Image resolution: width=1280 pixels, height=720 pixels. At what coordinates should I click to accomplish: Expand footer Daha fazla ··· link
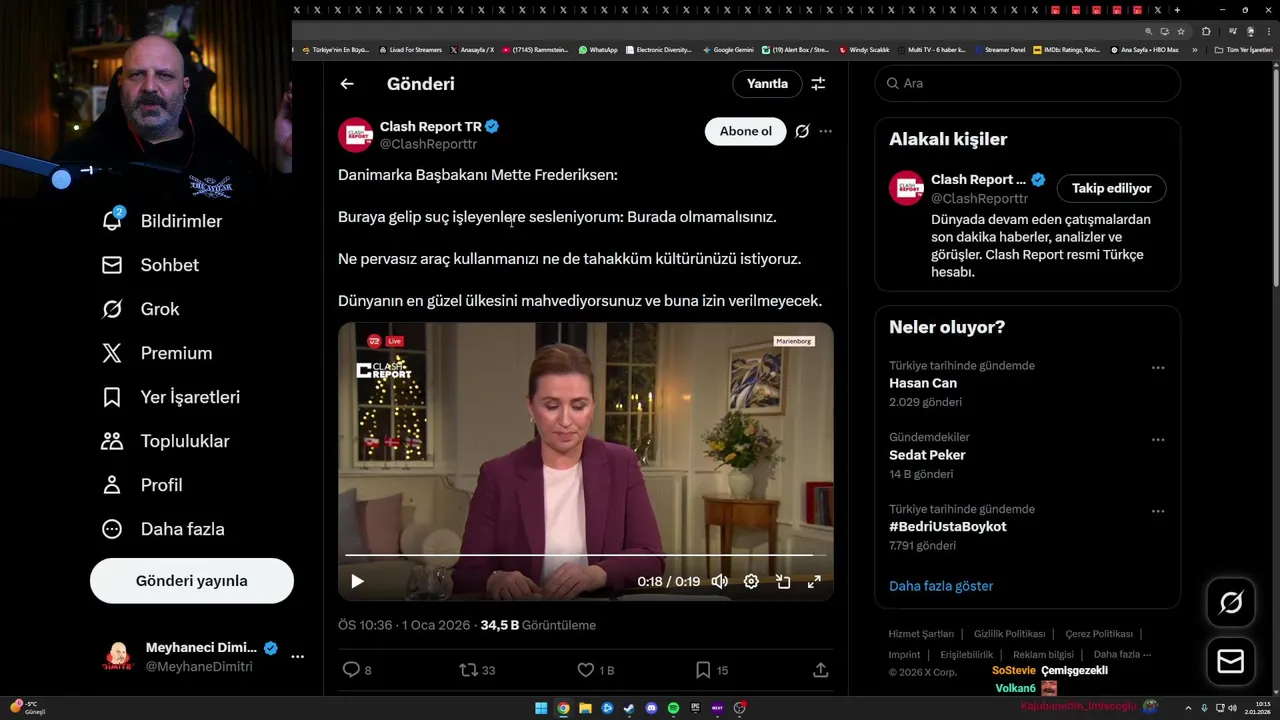point(1122,654)
